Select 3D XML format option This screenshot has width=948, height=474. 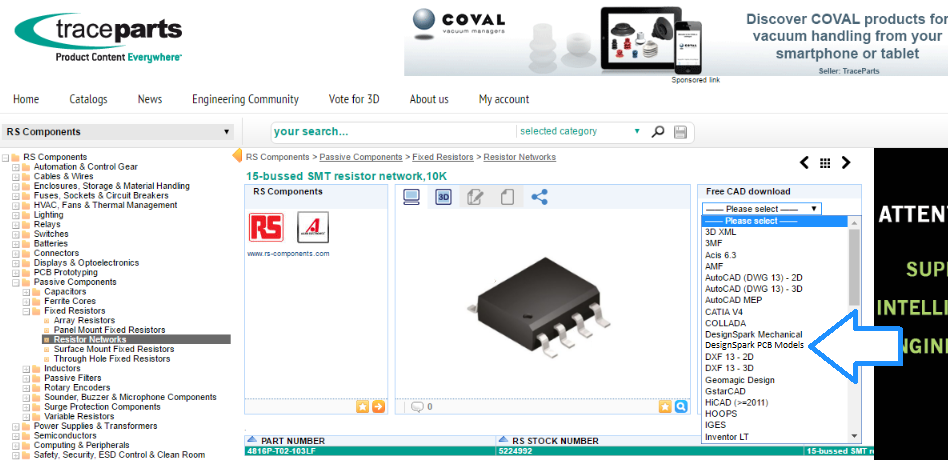coord(721,232)
